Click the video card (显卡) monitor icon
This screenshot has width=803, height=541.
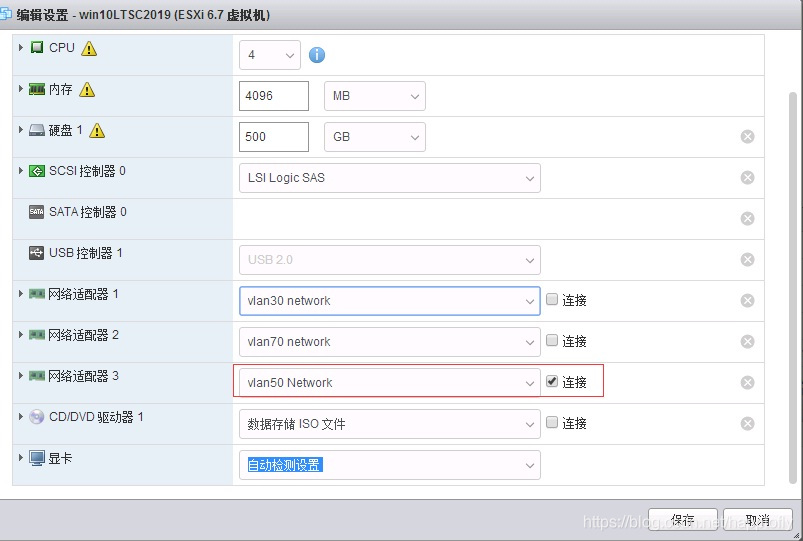(37, 458)
